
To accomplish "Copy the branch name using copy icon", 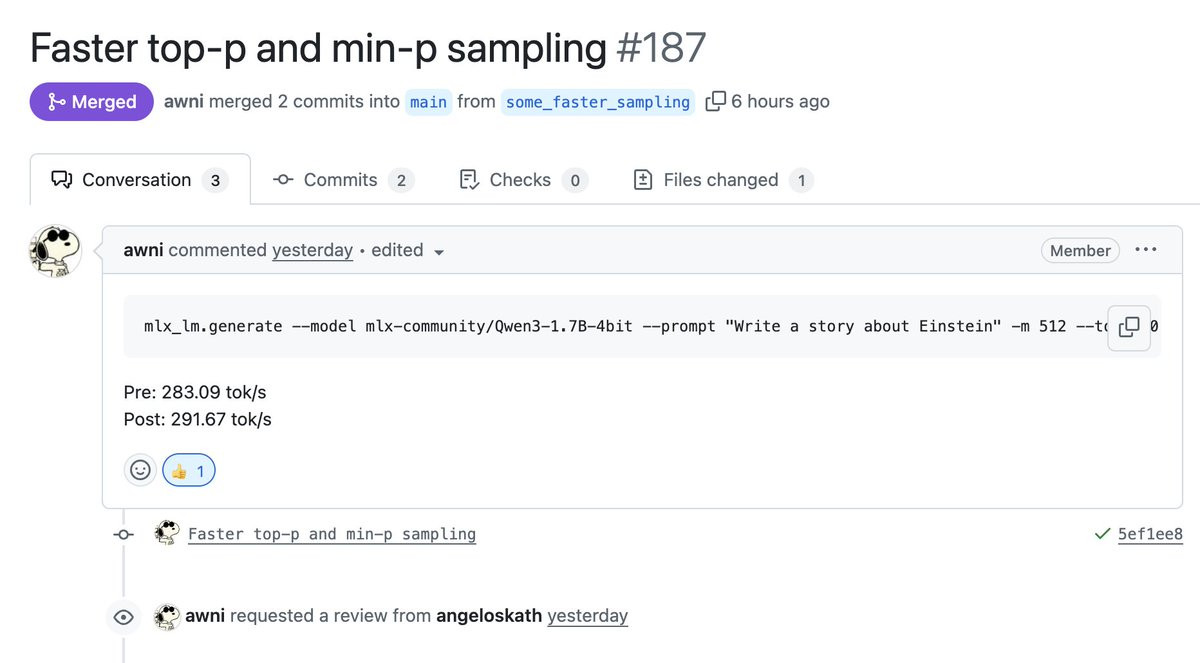I will (x=715, y=102).
